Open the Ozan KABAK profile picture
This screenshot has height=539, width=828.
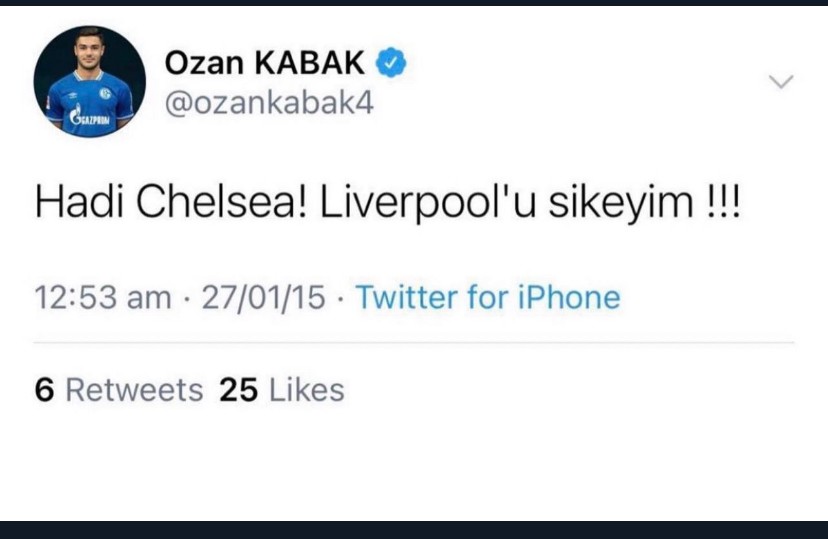(x=90, y=82)
